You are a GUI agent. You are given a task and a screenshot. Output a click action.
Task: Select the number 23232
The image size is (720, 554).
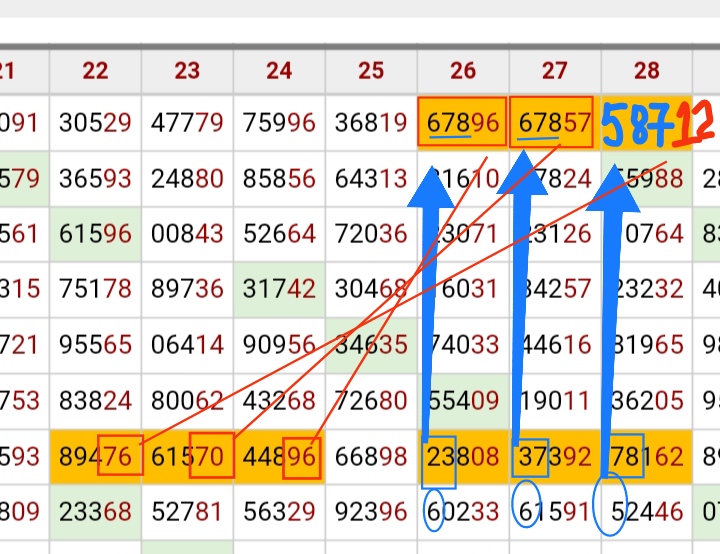(x=647, y=289)
